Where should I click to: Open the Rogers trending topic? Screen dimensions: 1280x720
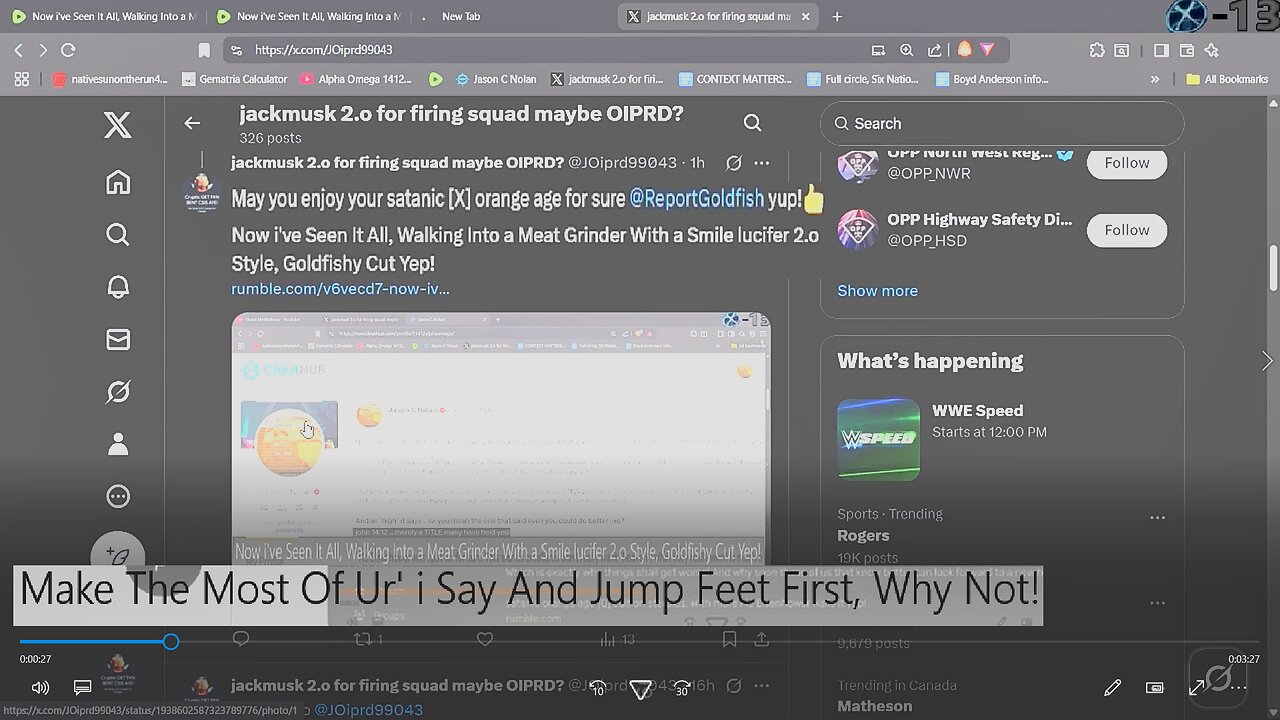[863, 535]
